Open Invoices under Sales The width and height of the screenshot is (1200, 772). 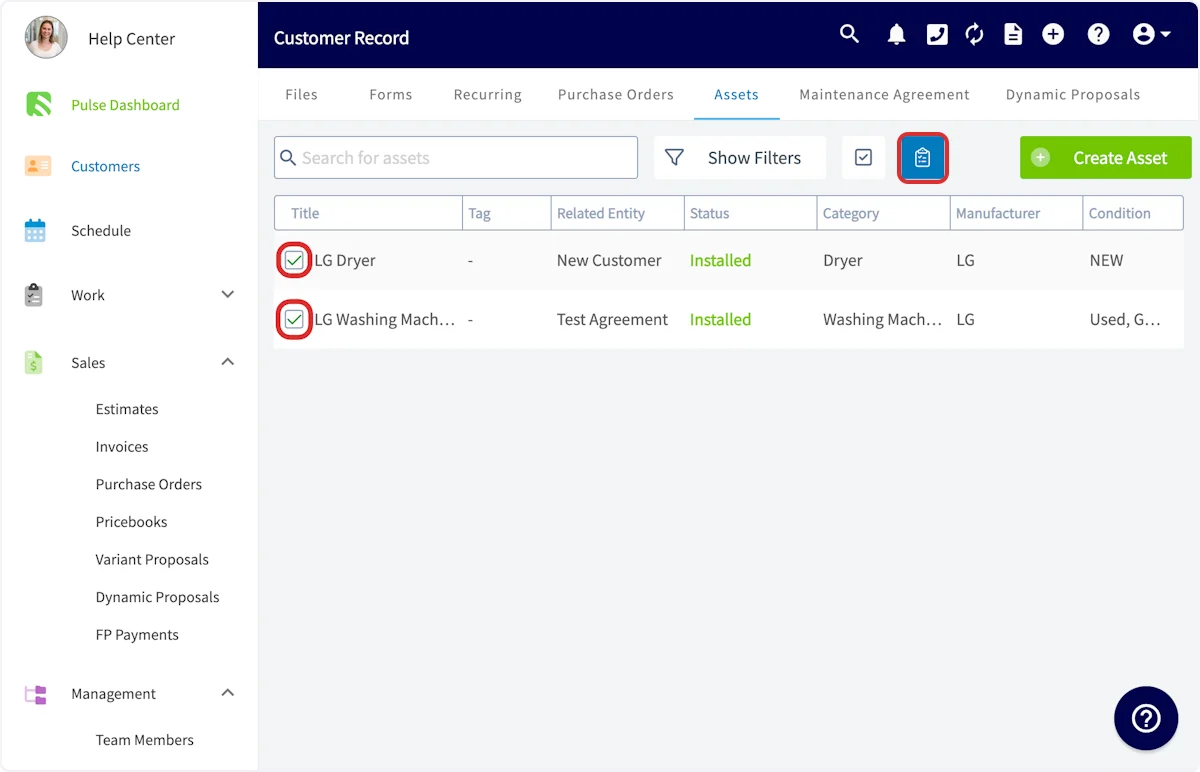(122, 447)
